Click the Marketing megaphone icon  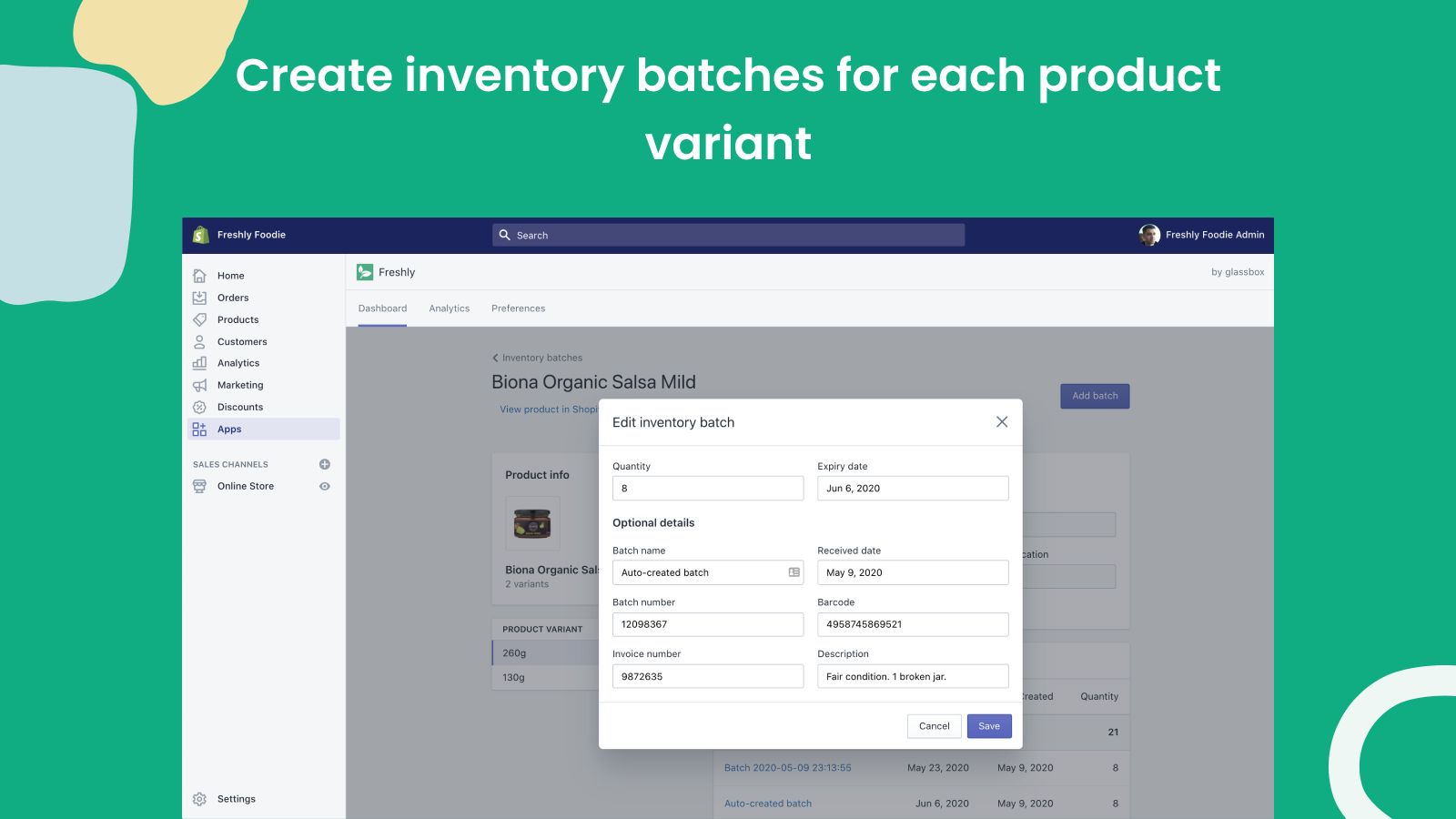pos(199,385)
